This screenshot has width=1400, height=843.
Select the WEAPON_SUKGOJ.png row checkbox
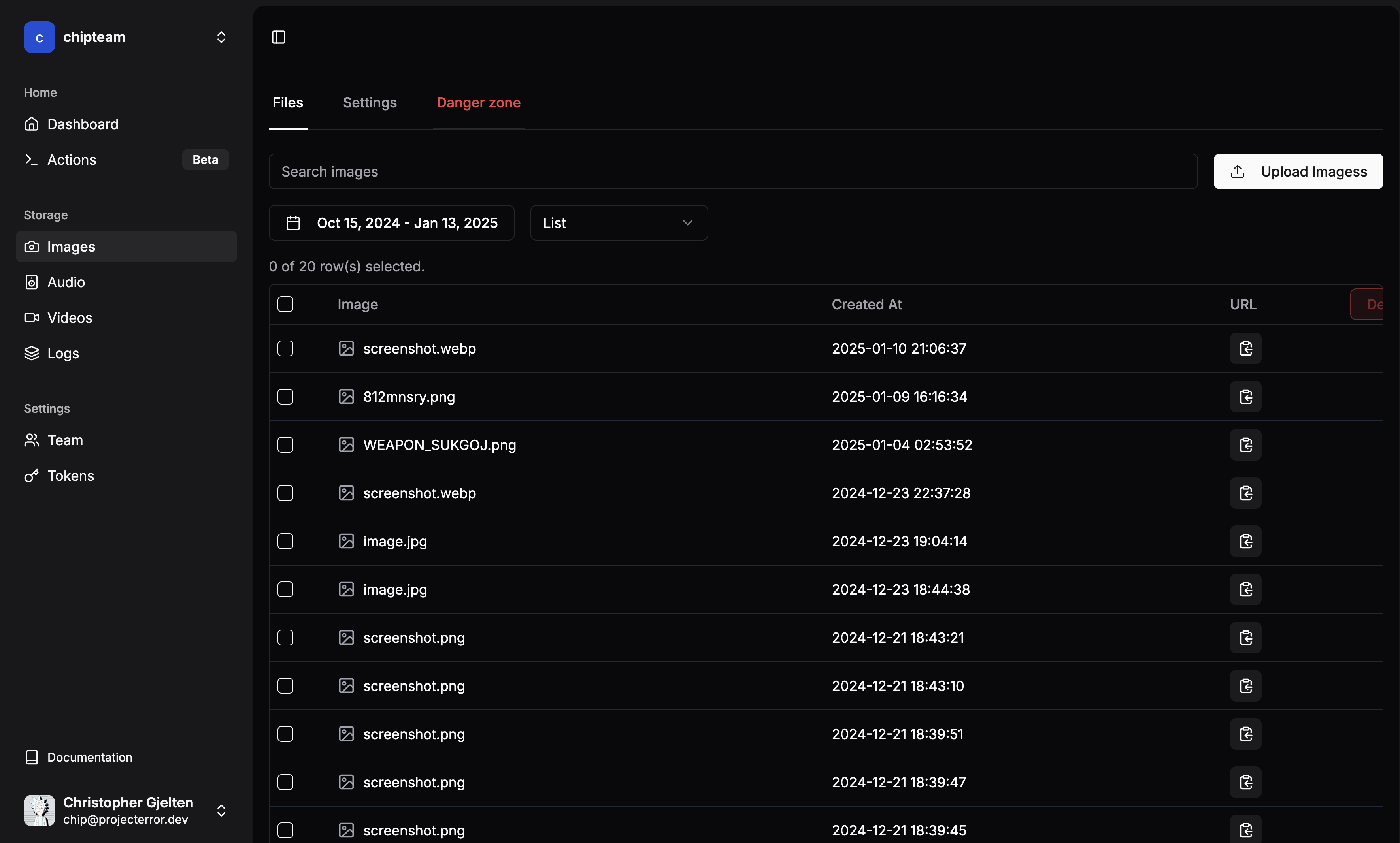[285, 444]
